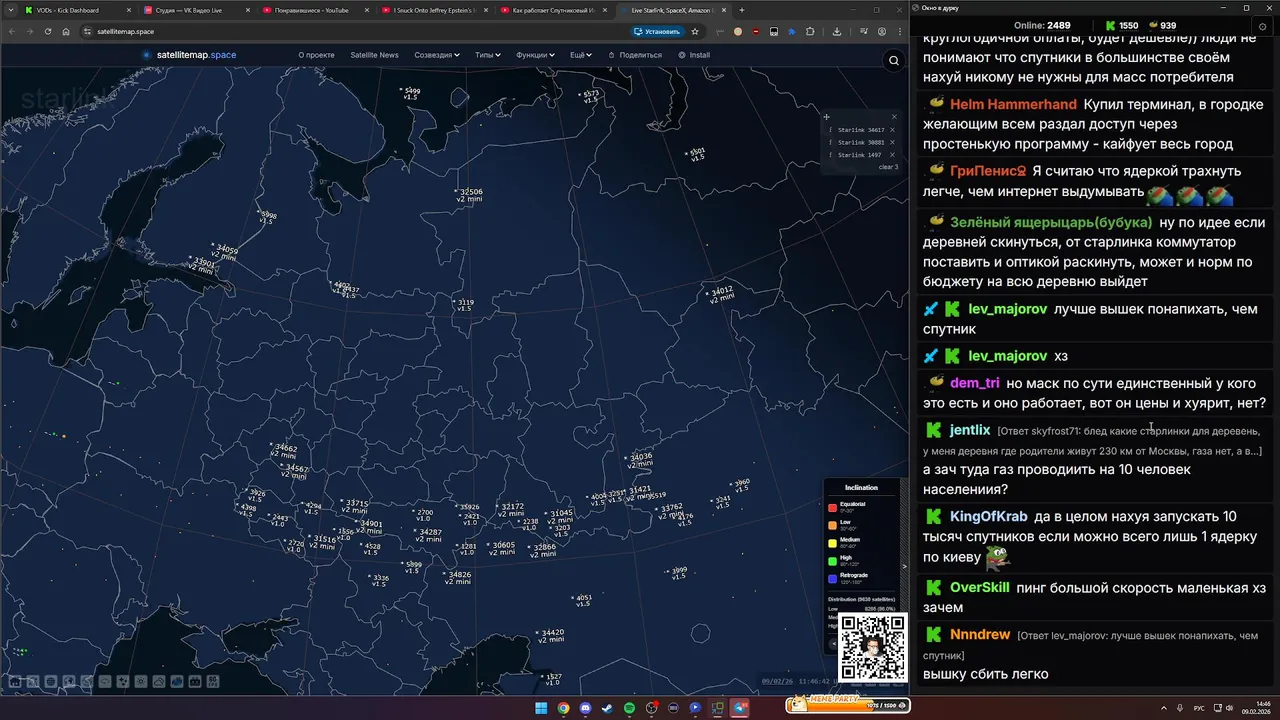Select Starlink 34617 entry in list
This screenshot has width=1280, height=720.
pyautogui.click(x=860, y=130)
